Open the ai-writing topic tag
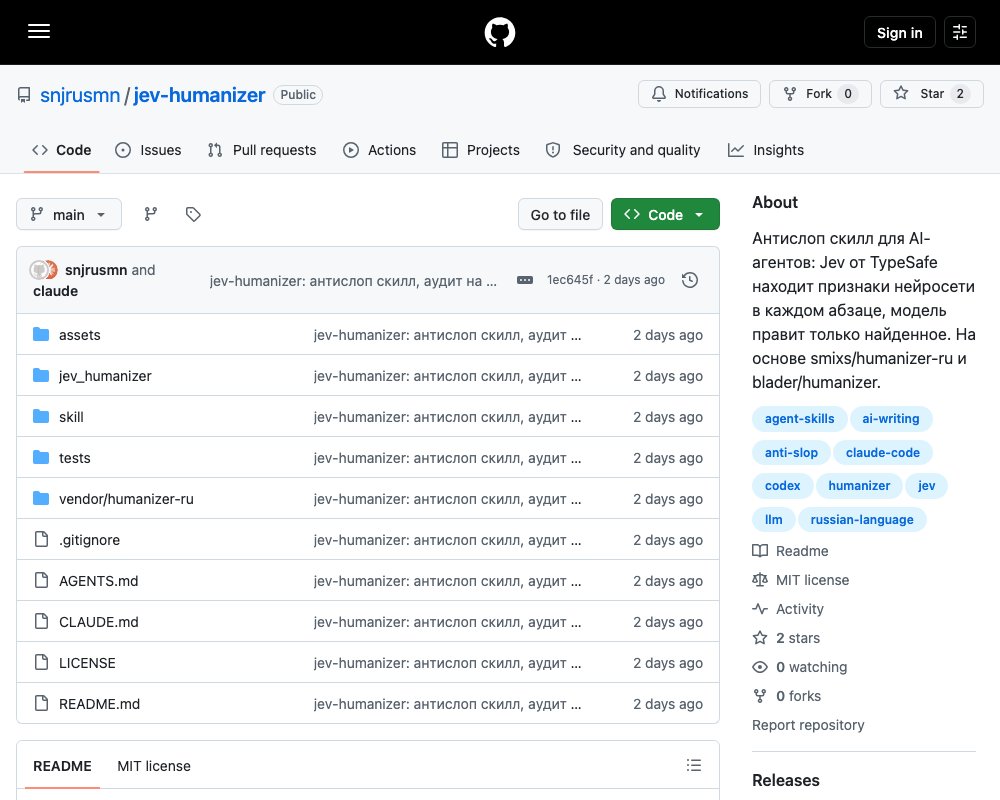 [891, 419]
